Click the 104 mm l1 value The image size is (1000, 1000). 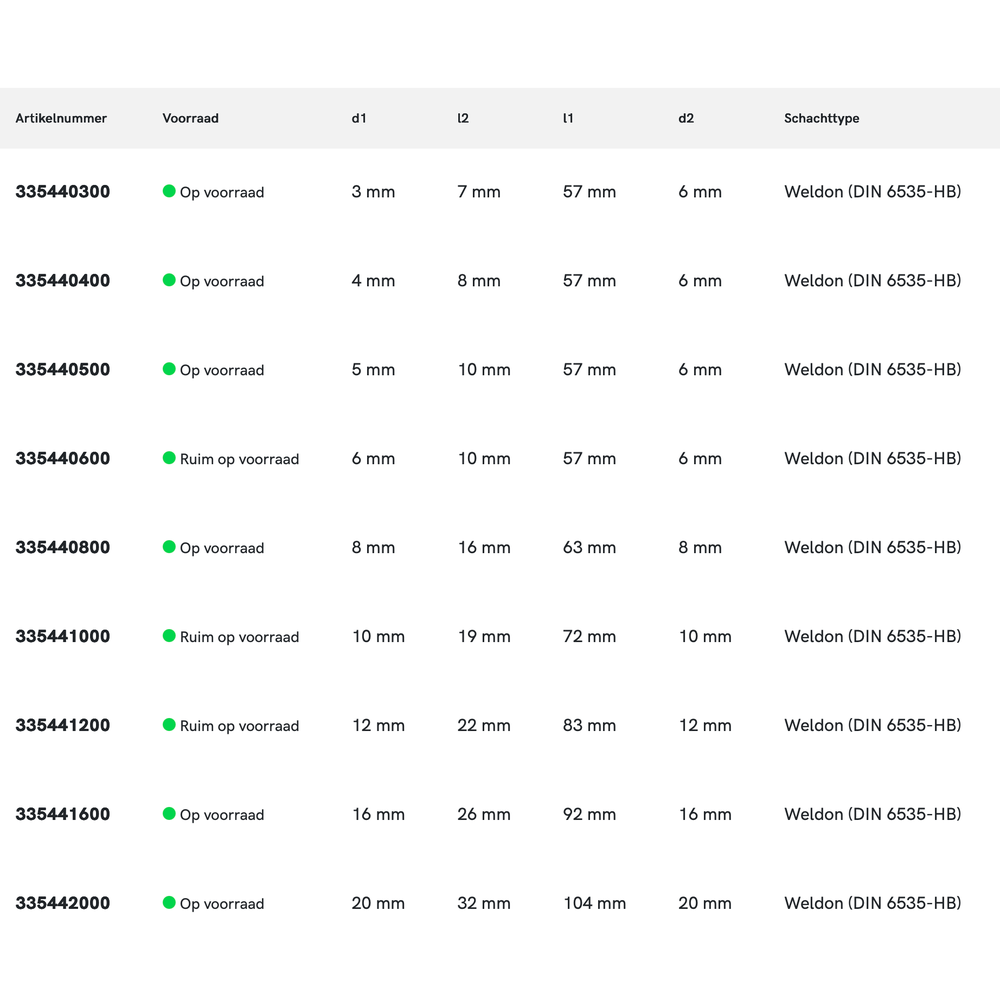coord(594,904)
